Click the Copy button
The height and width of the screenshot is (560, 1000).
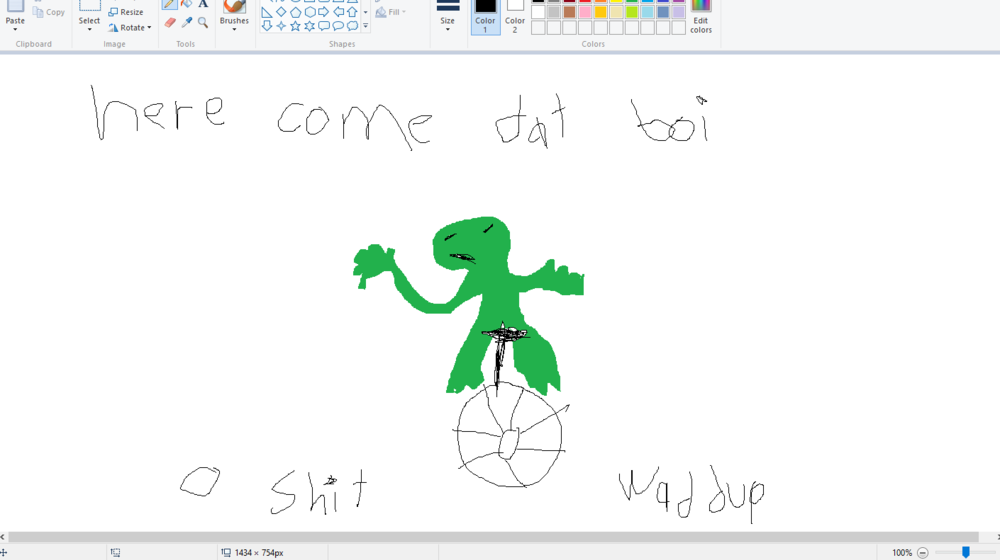[49, 12]
